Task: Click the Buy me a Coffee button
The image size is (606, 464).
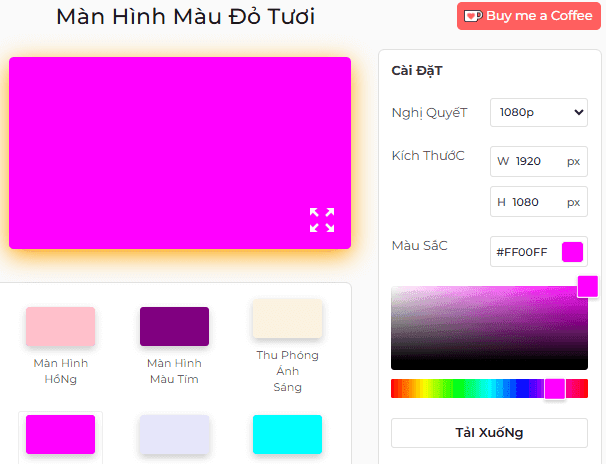Action: point(529,16)
